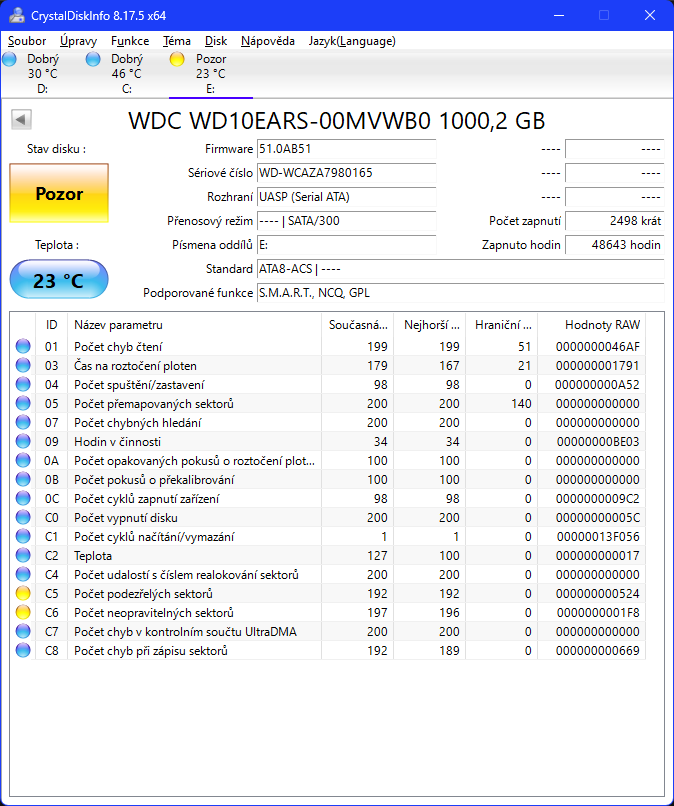Close the CrystalDiskInfo window
The image size is (674, 806).
(x=650, y=15)
